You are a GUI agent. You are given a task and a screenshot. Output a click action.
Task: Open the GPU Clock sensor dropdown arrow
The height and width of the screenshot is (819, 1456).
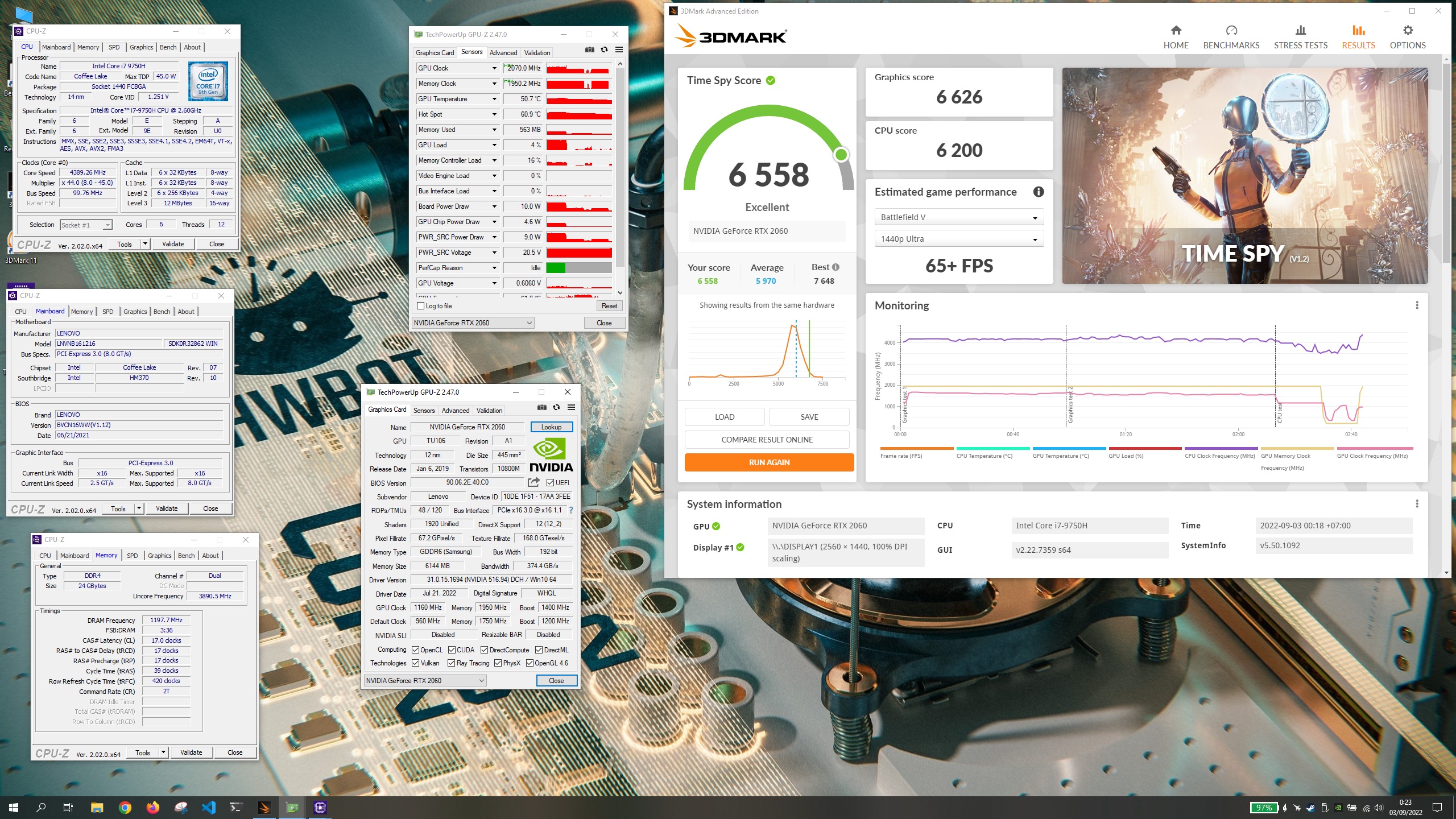(x=494, y=68)
